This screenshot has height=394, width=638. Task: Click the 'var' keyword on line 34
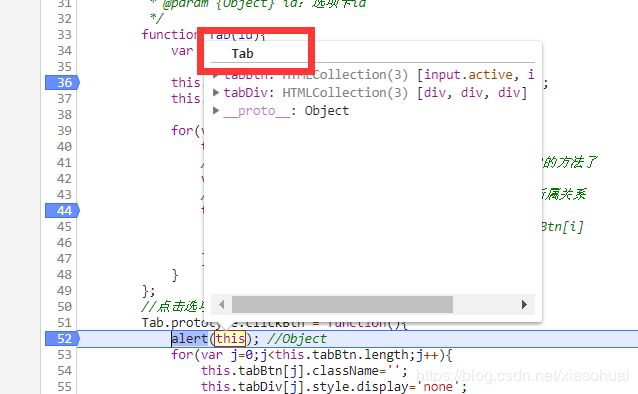(182, 51)
